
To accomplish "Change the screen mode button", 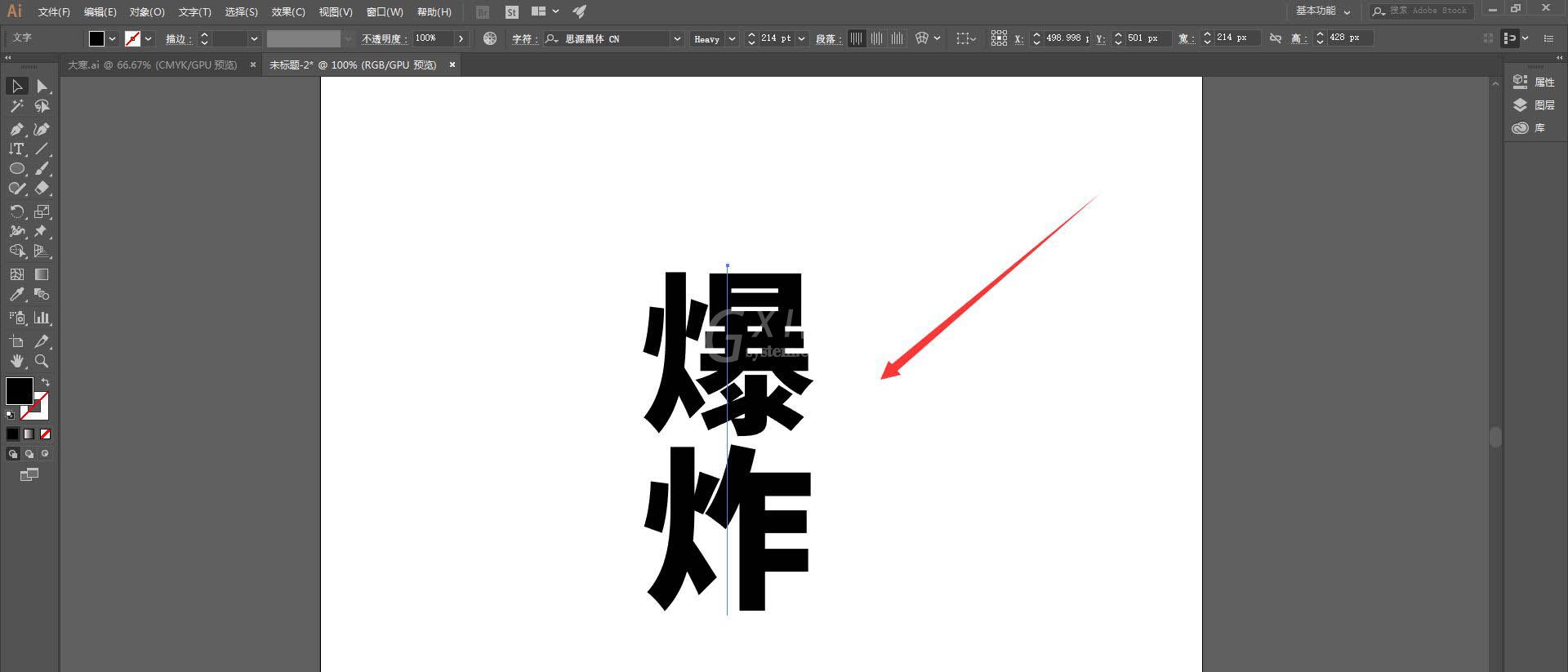I will 29,474.
